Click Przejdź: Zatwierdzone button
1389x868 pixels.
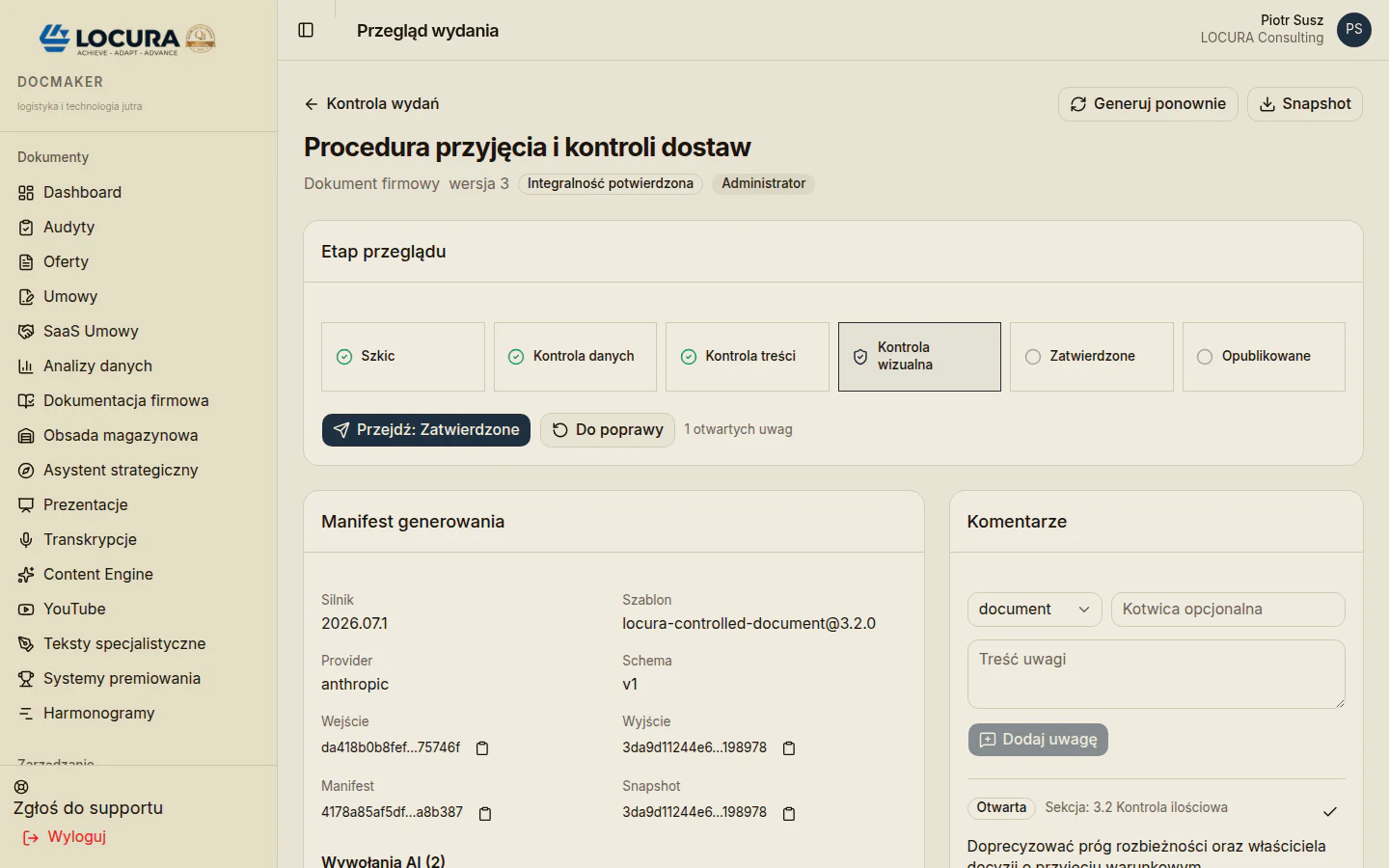(x=426, y=430)
